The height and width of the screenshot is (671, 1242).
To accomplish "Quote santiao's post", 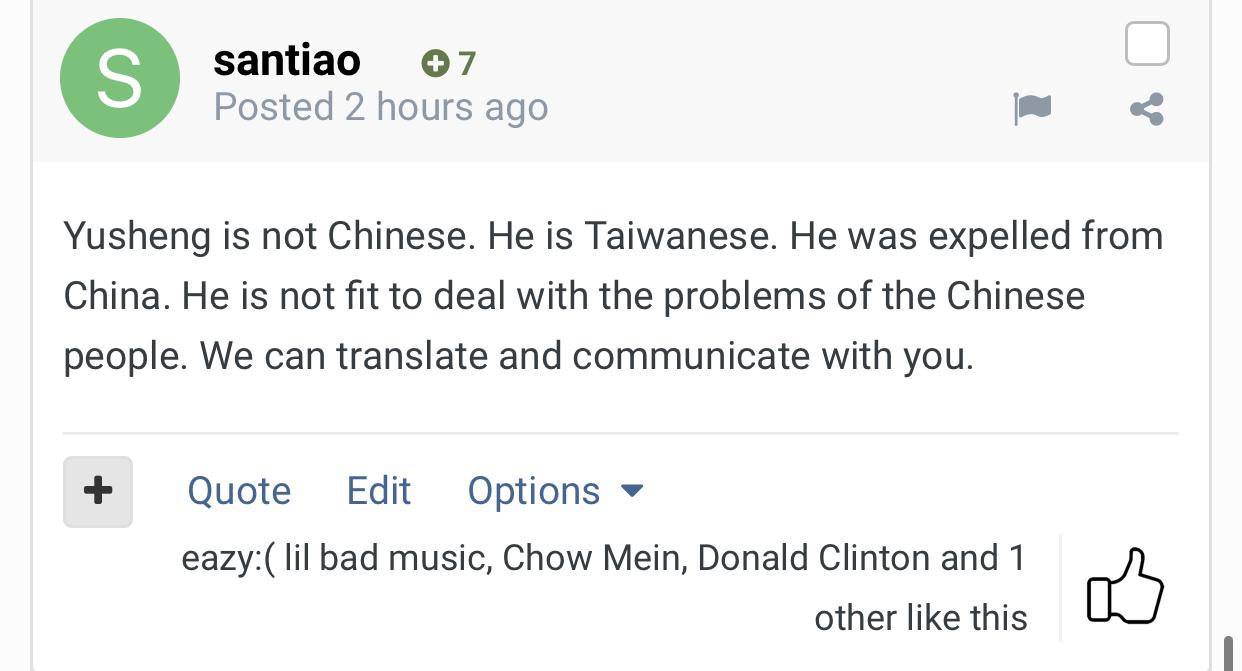I will [x=239, y=491].
